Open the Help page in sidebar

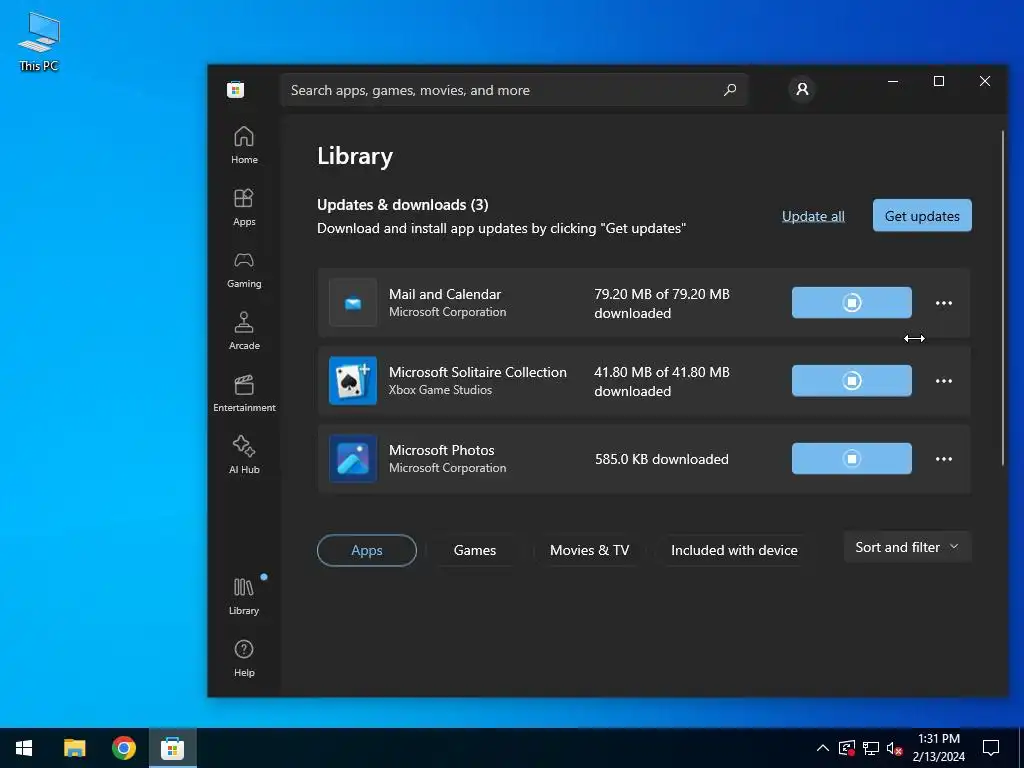[x=244, y=658]
